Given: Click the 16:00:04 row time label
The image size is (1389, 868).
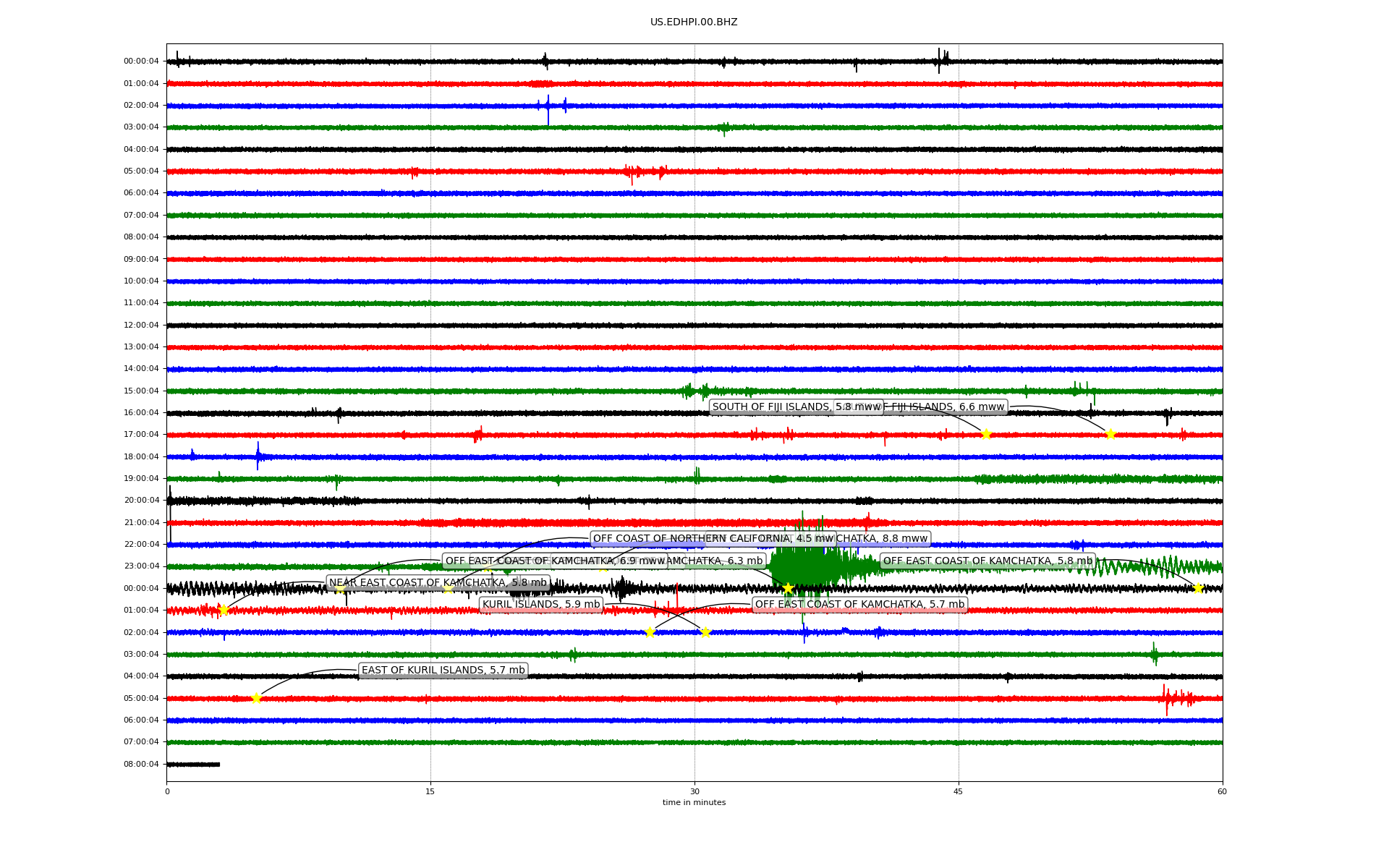Looking at the screenshot, I should (x=141, y=412).
